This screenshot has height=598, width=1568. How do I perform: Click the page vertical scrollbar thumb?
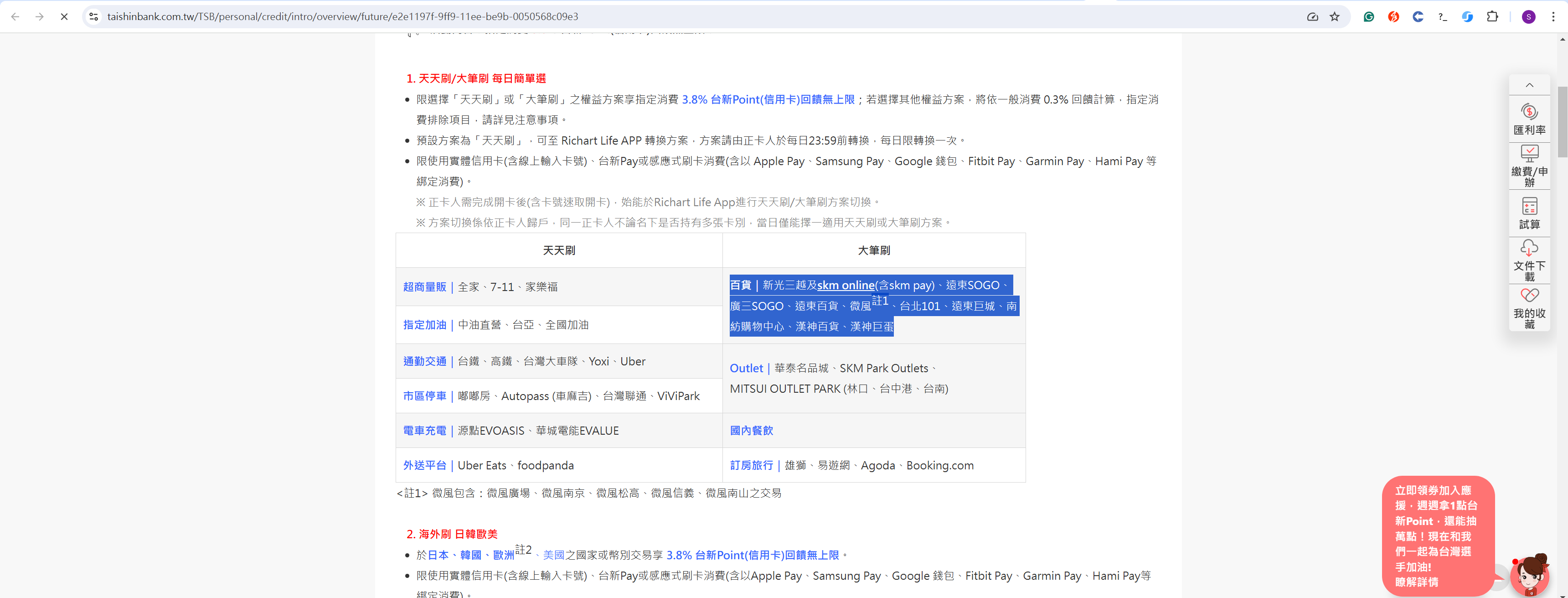click(x=1563, y=122)
